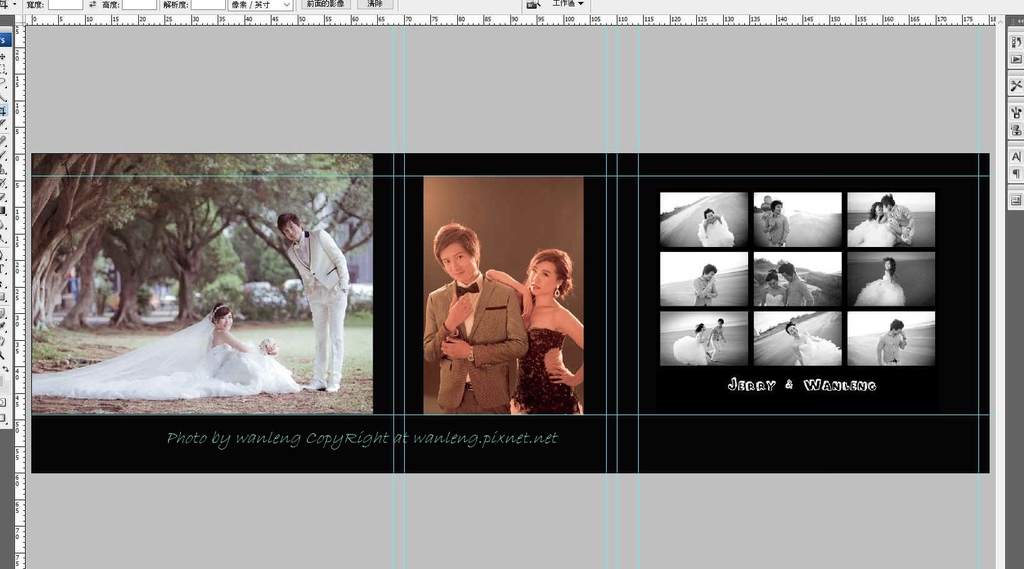Open the Clone Source panel
1024x569 pixels.
(1016, 130)
